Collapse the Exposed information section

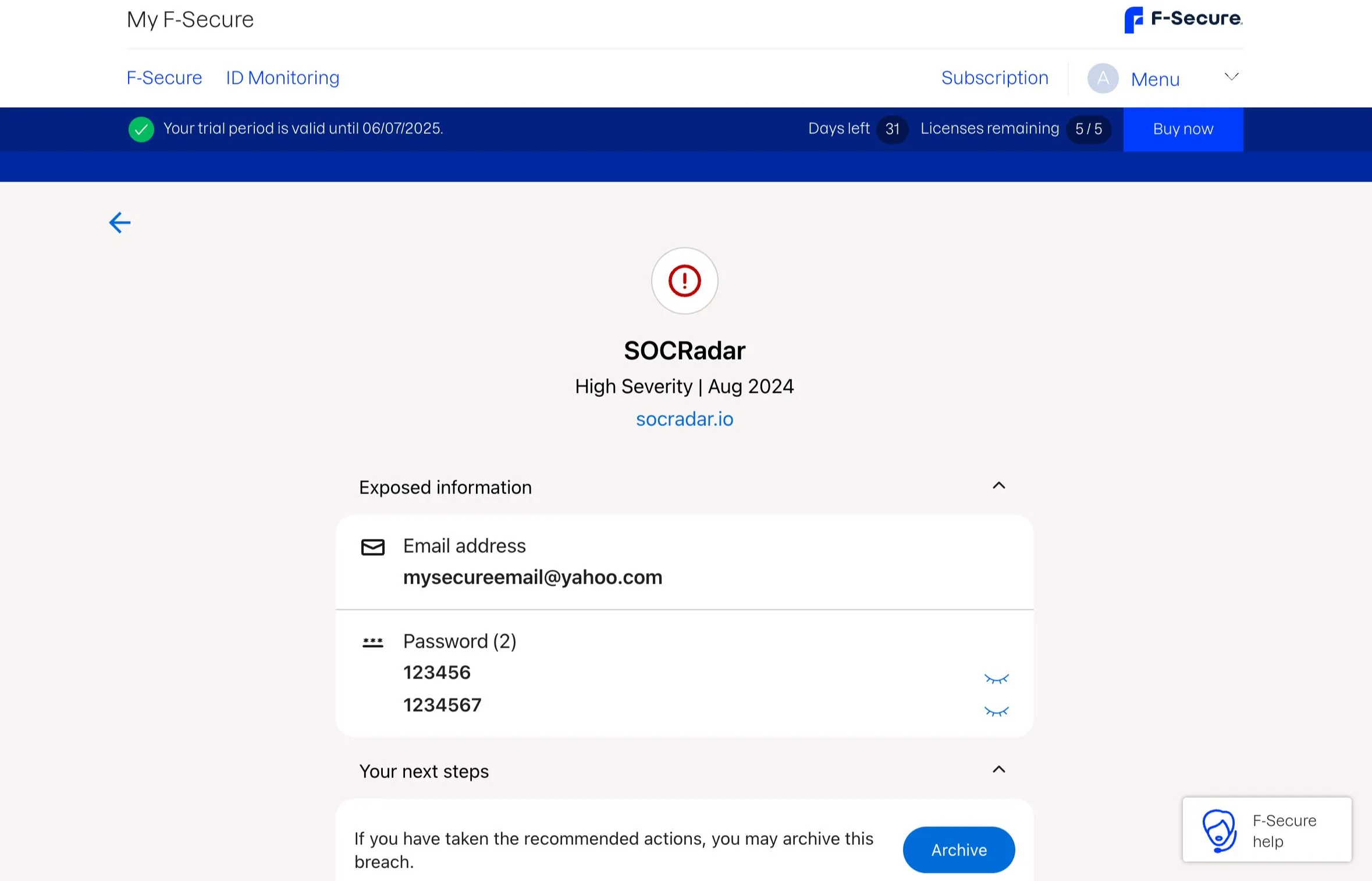click(998, 486)
